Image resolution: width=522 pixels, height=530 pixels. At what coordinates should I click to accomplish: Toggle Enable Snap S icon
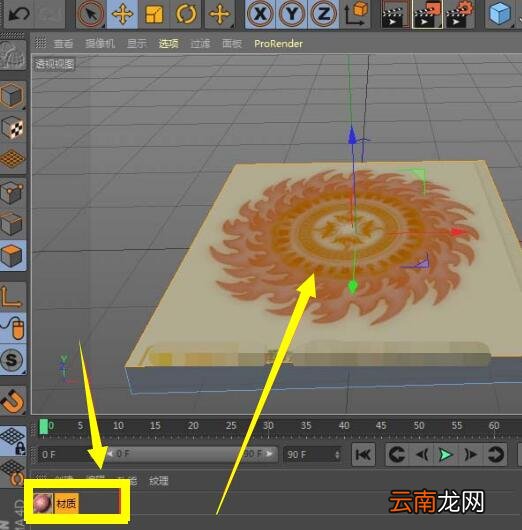[13, 360]
